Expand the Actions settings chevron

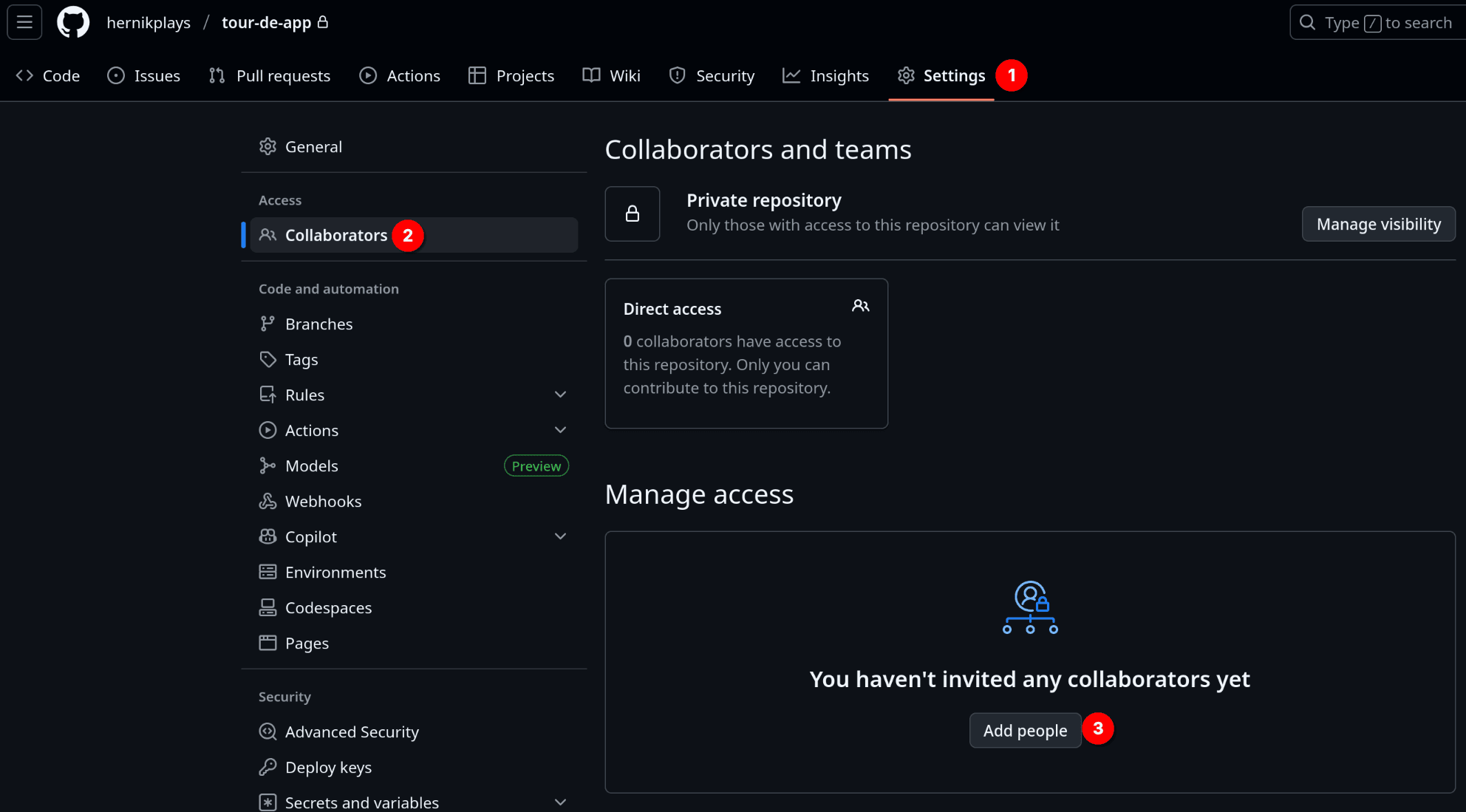click(x=560, y=430)
